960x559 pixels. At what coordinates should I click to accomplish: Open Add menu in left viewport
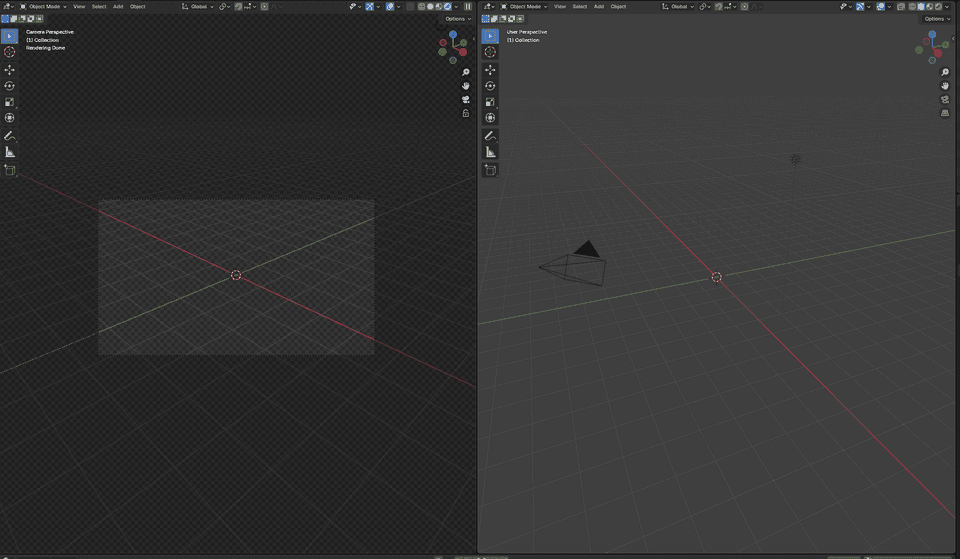tap(118, 7)
